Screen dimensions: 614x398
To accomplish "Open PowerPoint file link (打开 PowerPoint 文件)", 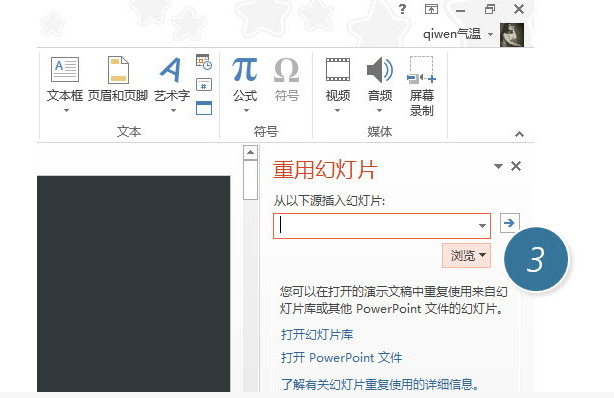I will [x=341, y=358].
